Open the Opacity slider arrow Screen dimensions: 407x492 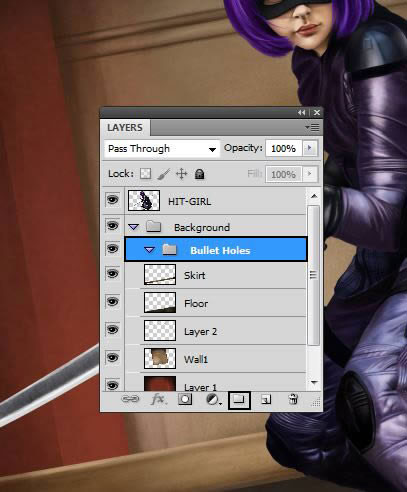tap(310, 148)
